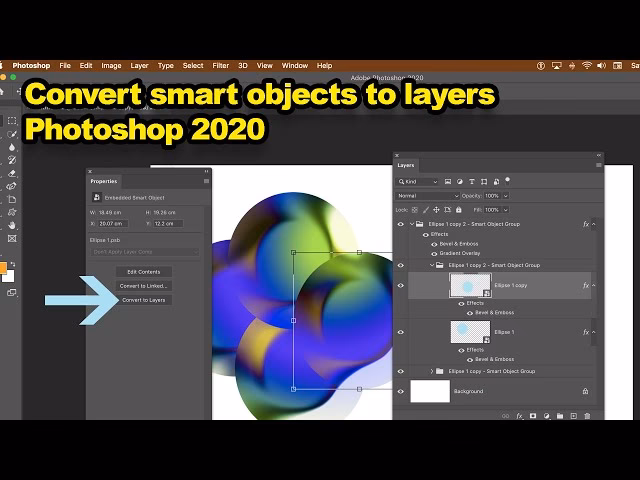The height and width of the screenshot is (480, 640).
Task: Open the Filter menu
Action: pyautogui.click(x=220, y=66)
